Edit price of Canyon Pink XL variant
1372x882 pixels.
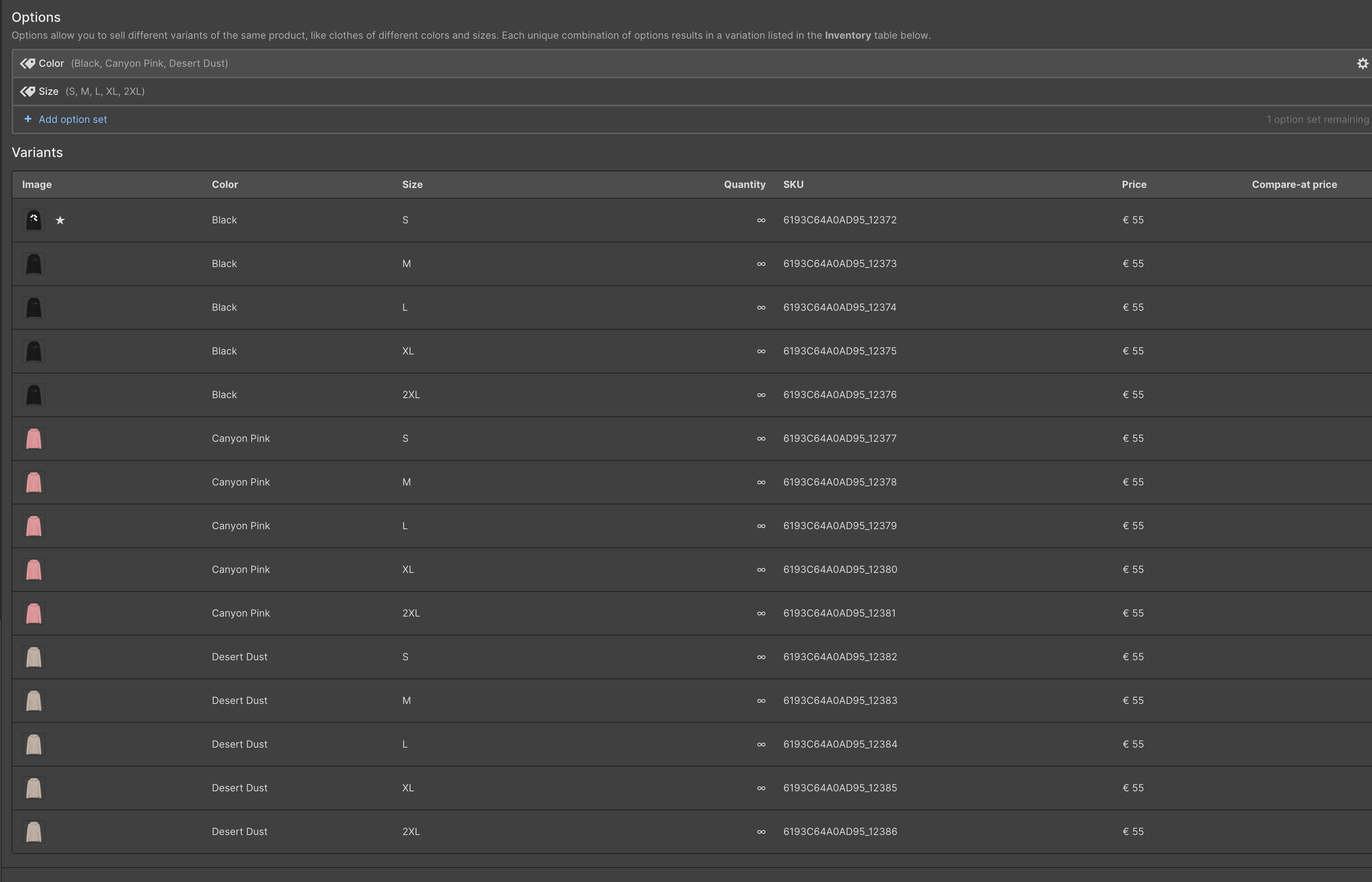tap(1133, 569)
